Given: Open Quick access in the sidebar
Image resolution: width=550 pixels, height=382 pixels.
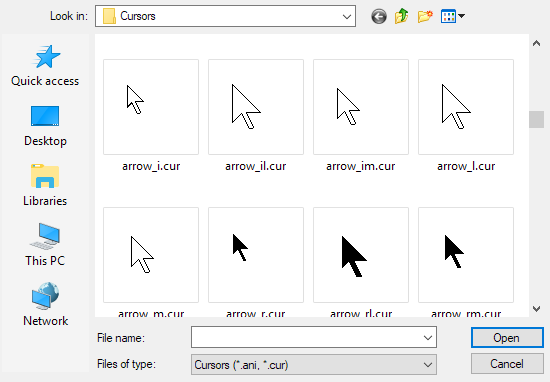Looking at the screenshot, I should tap(45, 66).
